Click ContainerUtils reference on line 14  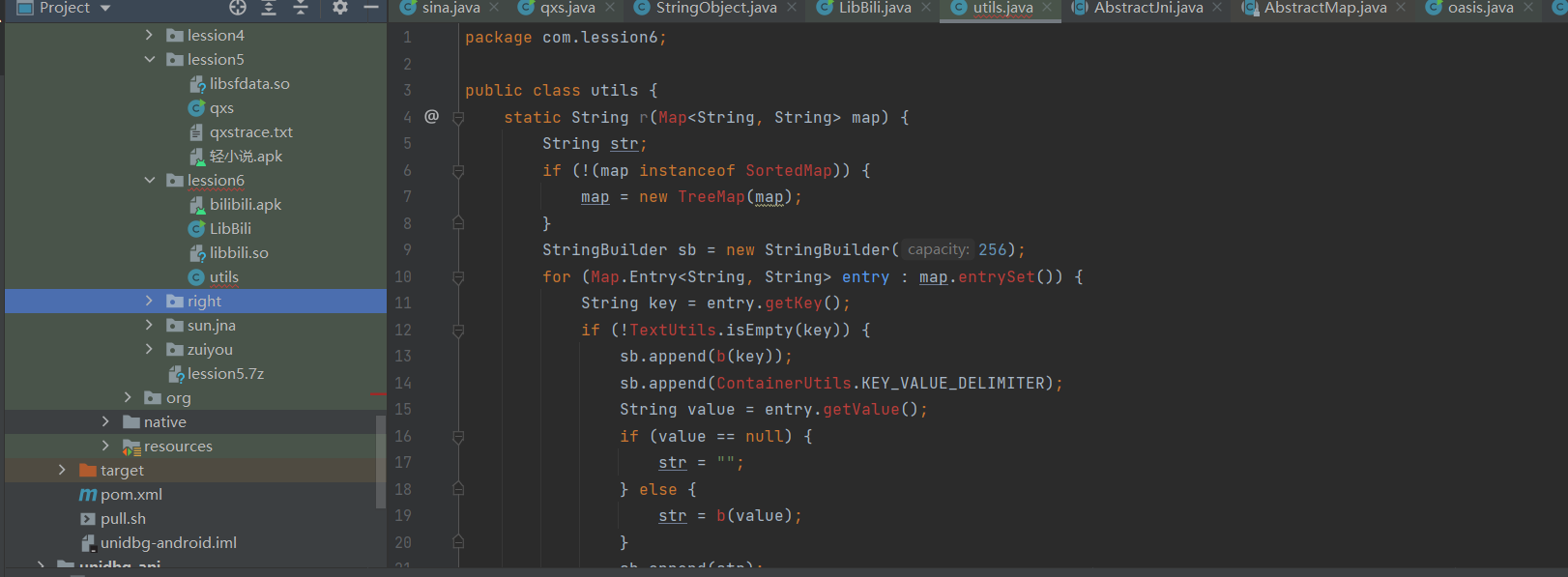[784, 383]
